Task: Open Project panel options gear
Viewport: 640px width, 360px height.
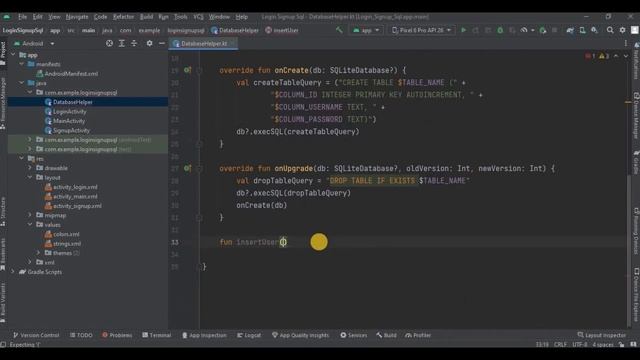Action: click(149, 43)
